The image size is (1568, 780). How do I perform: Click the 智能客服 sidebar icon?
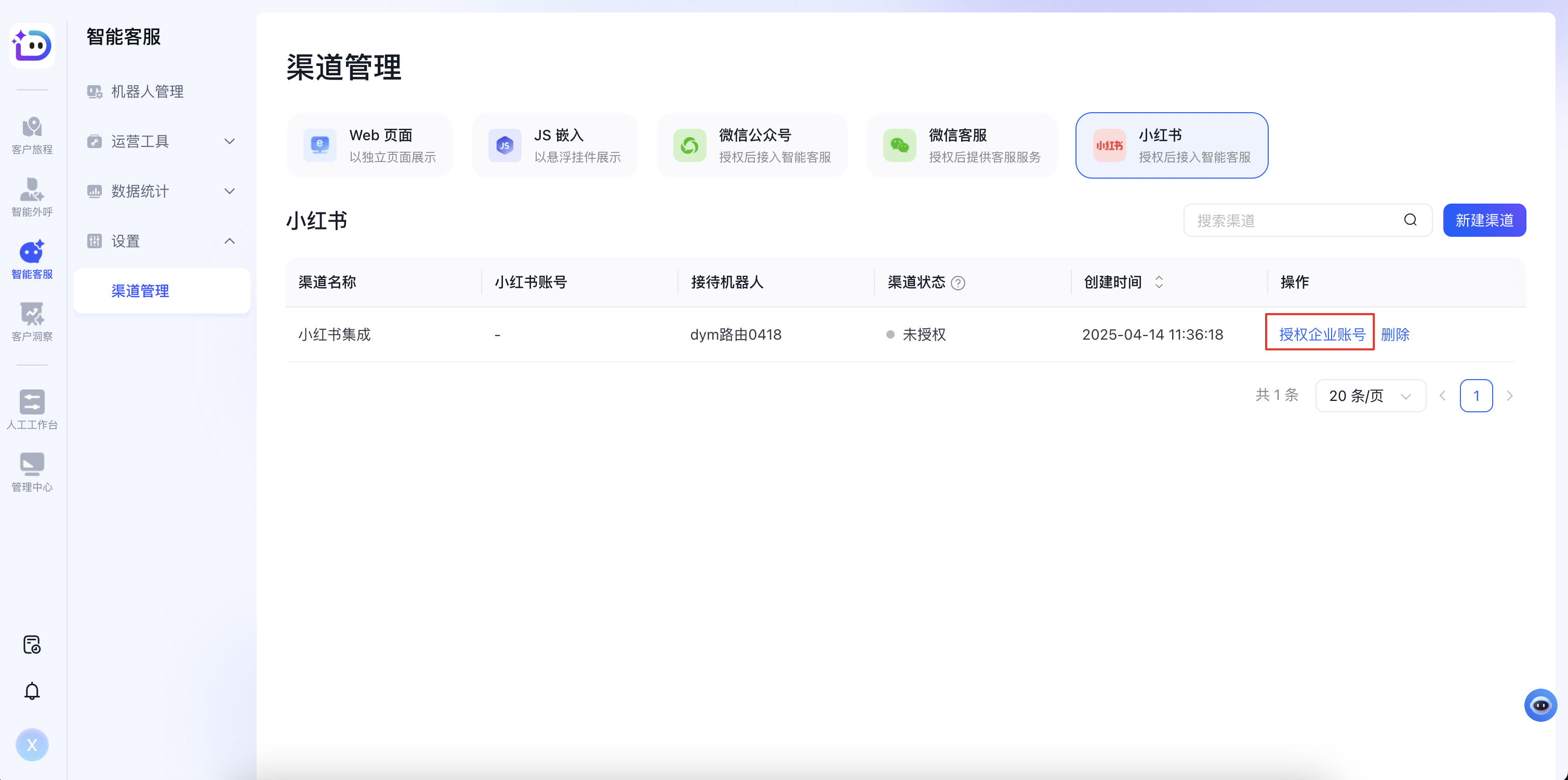pos(32,259)
